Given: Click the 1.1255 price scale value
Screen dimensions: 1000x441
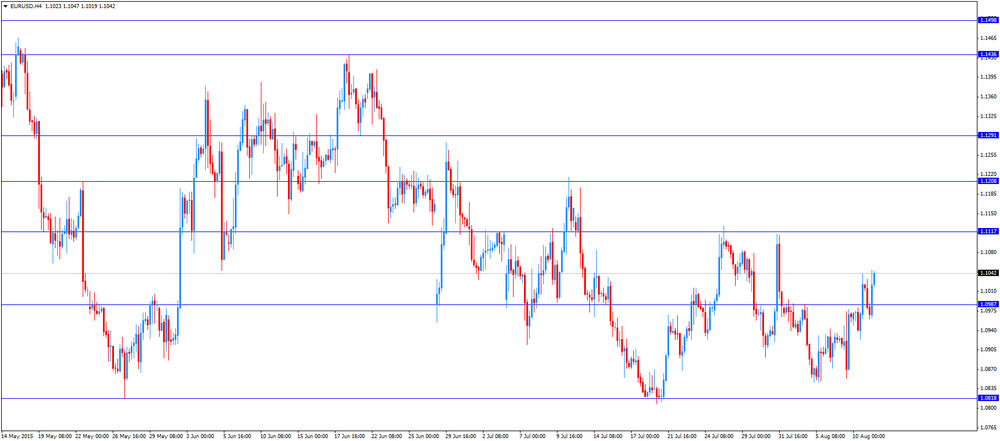Looking at the screenshot, I should click(989, 155).
